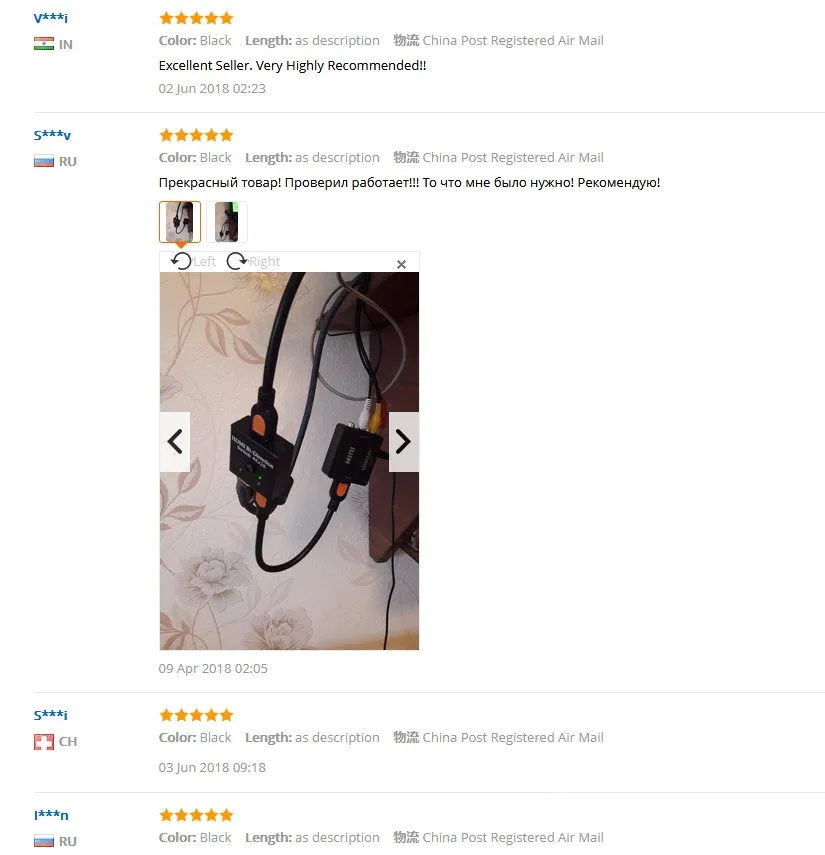Rotate review photo right
The width and height of the screenshot is (825, 855).
(x=253, y=261)
